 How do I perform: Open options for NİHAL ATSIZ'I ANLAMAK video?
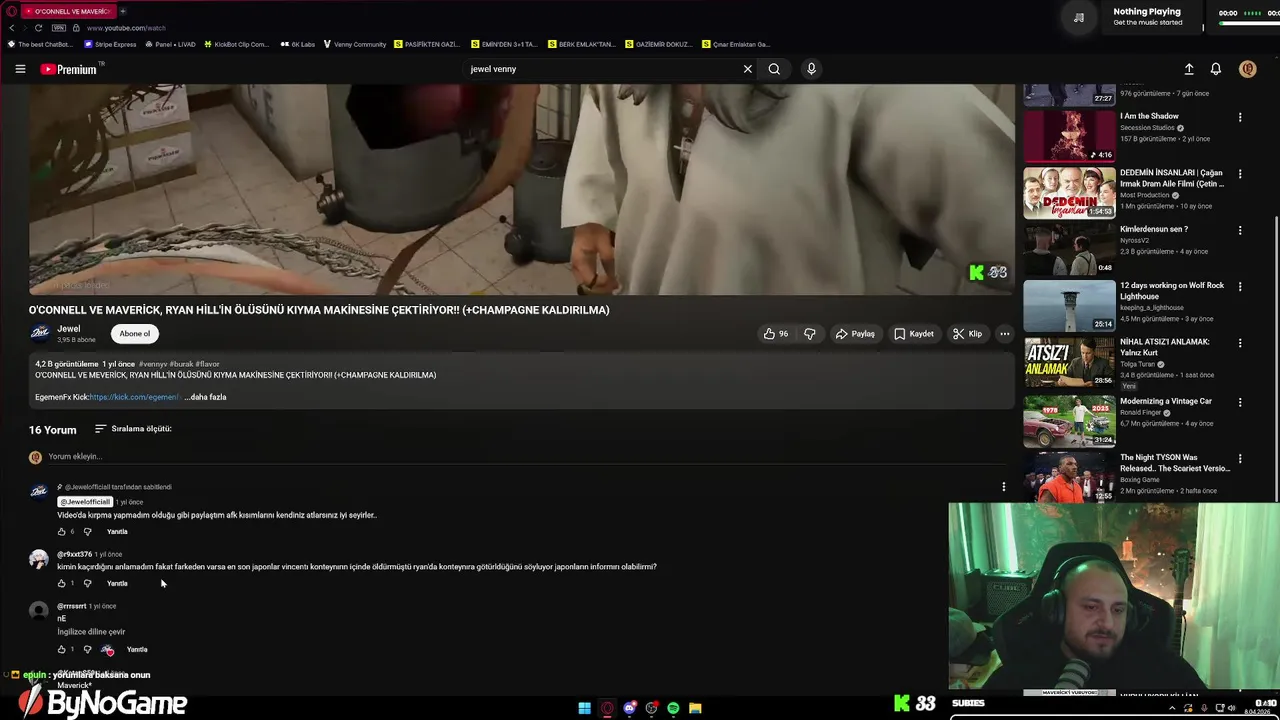click(1240, 343)
